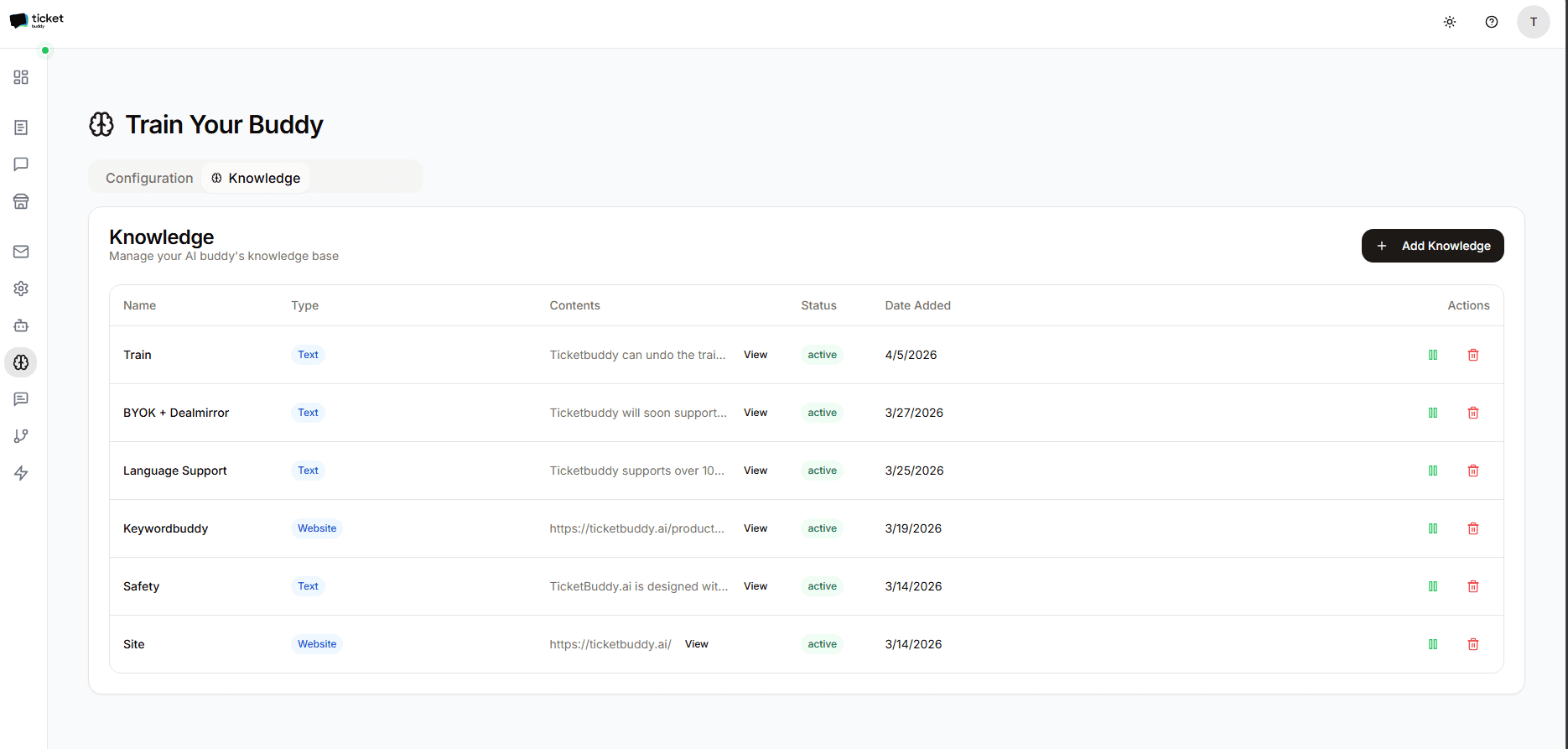Pause the BYOK + Dealmirror entry
The height and width of the screenshot is (749, 1568).
click(1433, 413)
